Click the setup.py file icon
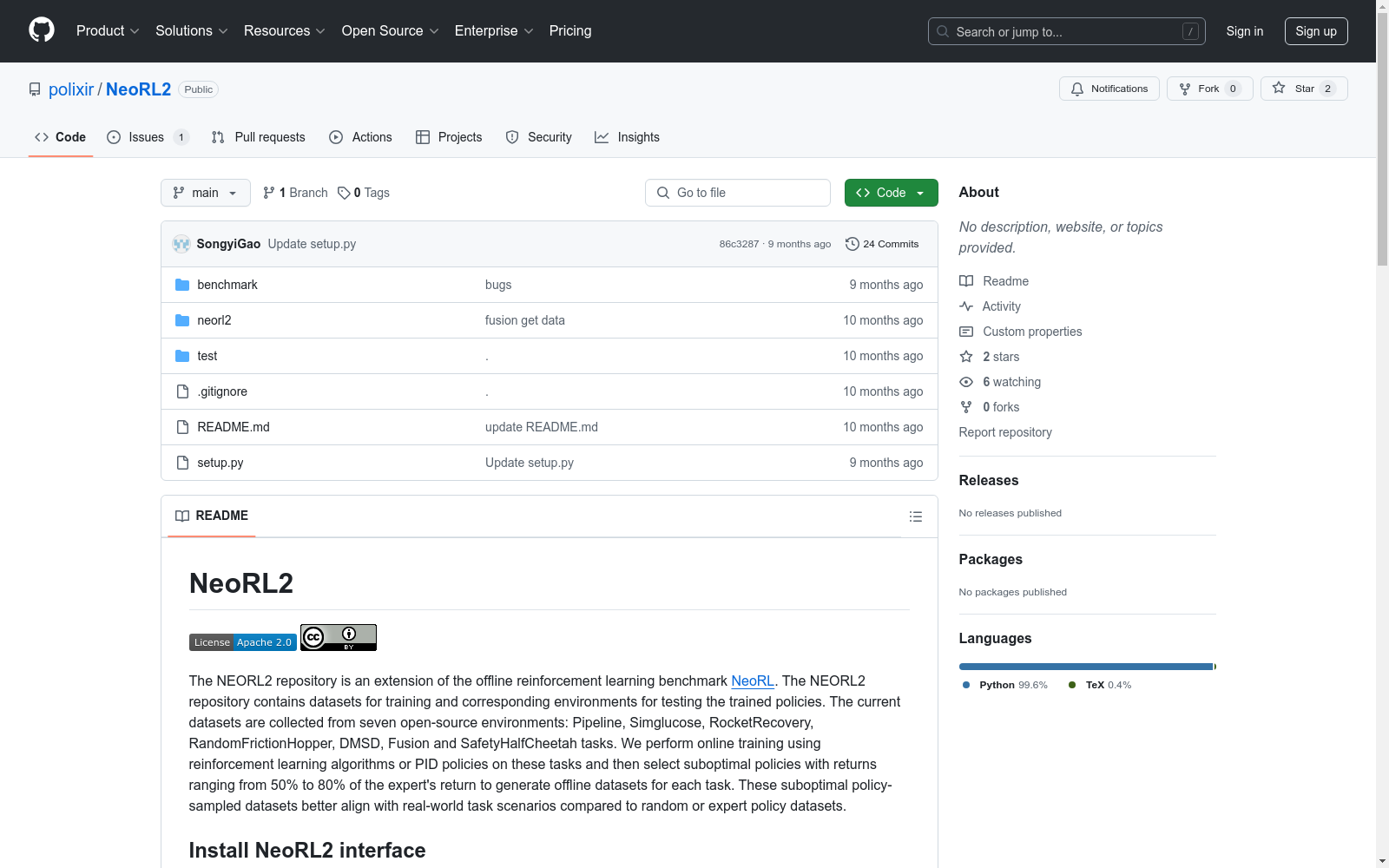The image size is (1389, 868). click(x=182, y=463)
